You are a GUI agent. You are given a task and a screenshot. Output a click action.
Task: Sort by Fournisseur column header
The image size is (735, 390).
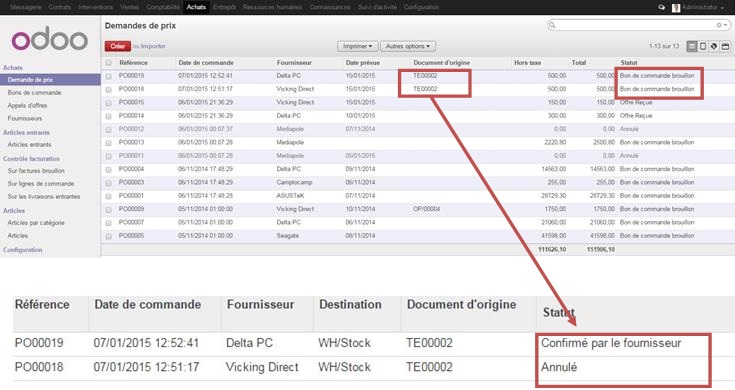click(x=294, y=62)
